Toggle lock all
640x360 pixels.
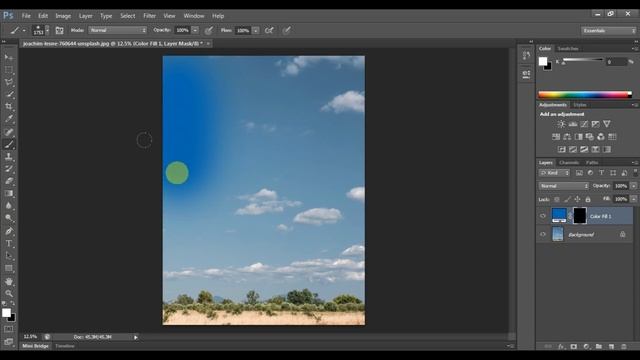click(x=588, y=199)
